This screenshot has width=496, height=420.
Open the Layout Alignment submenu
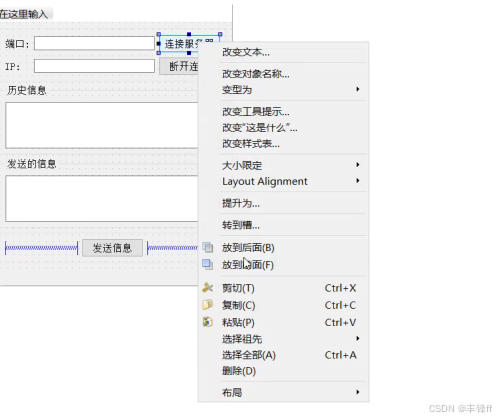(284, 181)
